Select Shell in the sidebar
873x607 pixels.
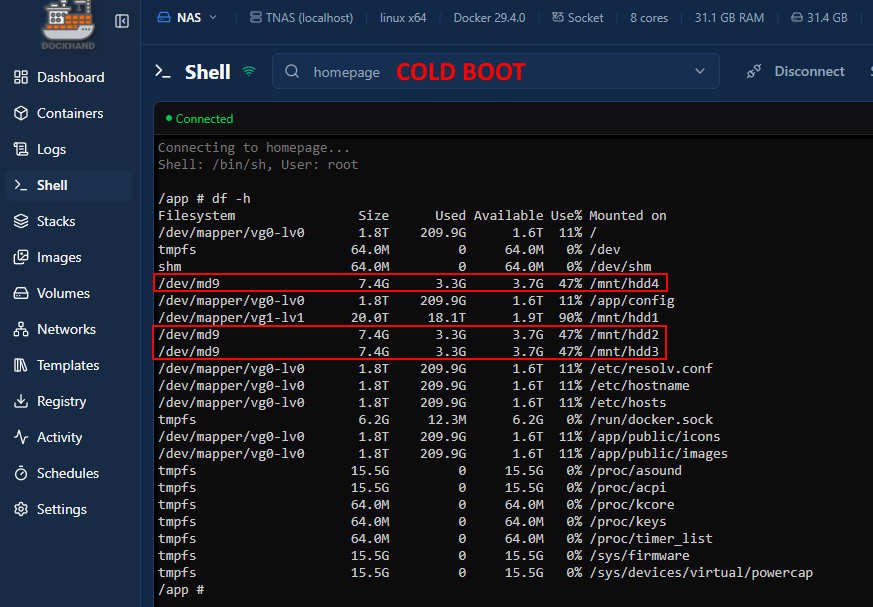pos(68,185)
